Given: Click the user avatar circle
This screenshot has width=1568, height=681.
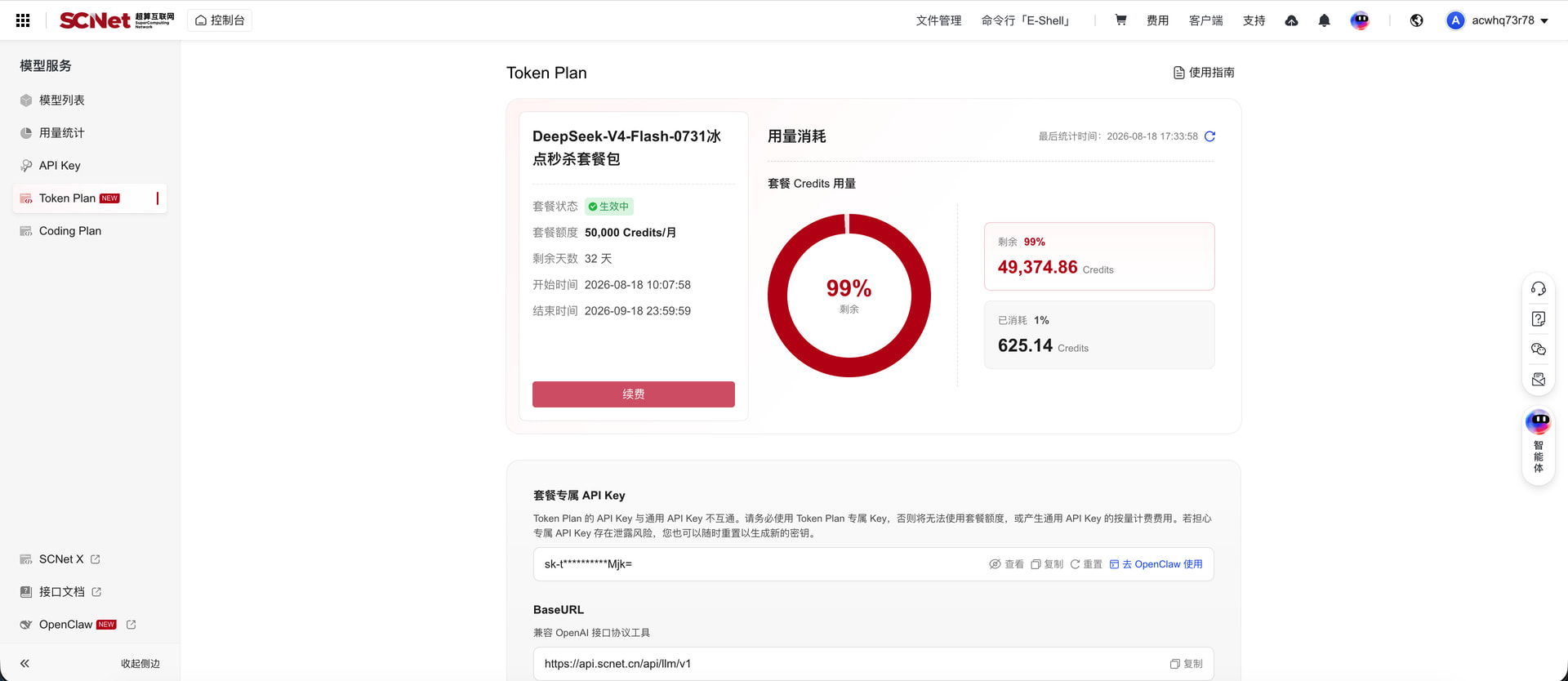Looking at the screenshot, I should (x=1455, y=20).
